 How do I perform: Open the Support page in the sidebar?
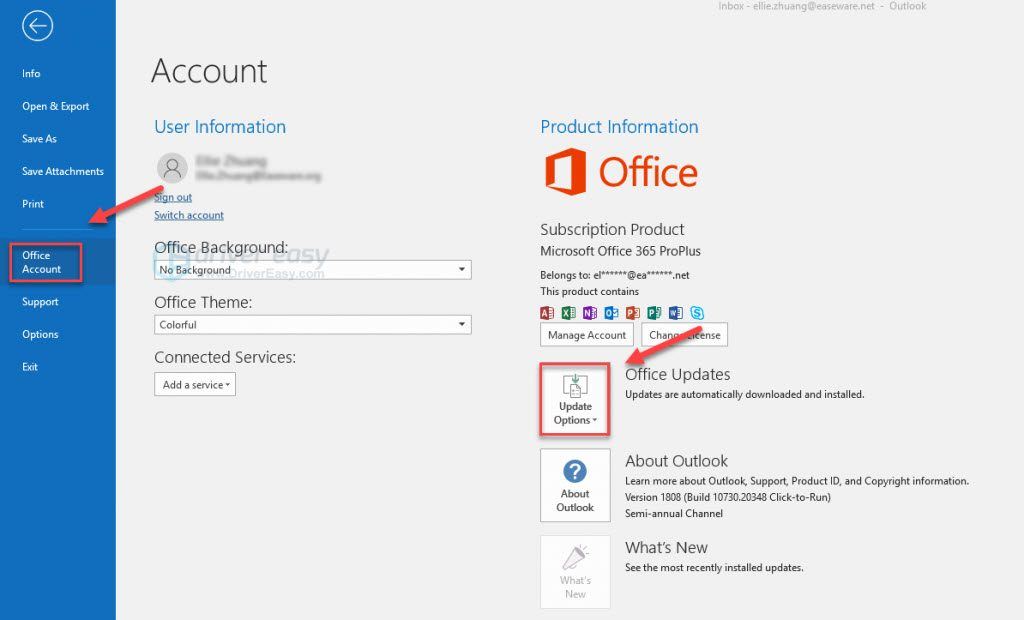pyautogui.click(x=40, y=302)
